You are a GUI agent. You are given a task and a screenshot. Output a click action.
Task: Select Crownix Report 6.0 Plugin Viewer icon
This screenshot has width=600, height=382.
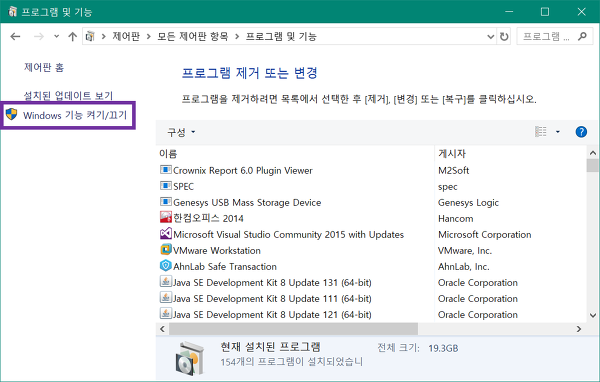pyautogui.click(x=165, y=170)
